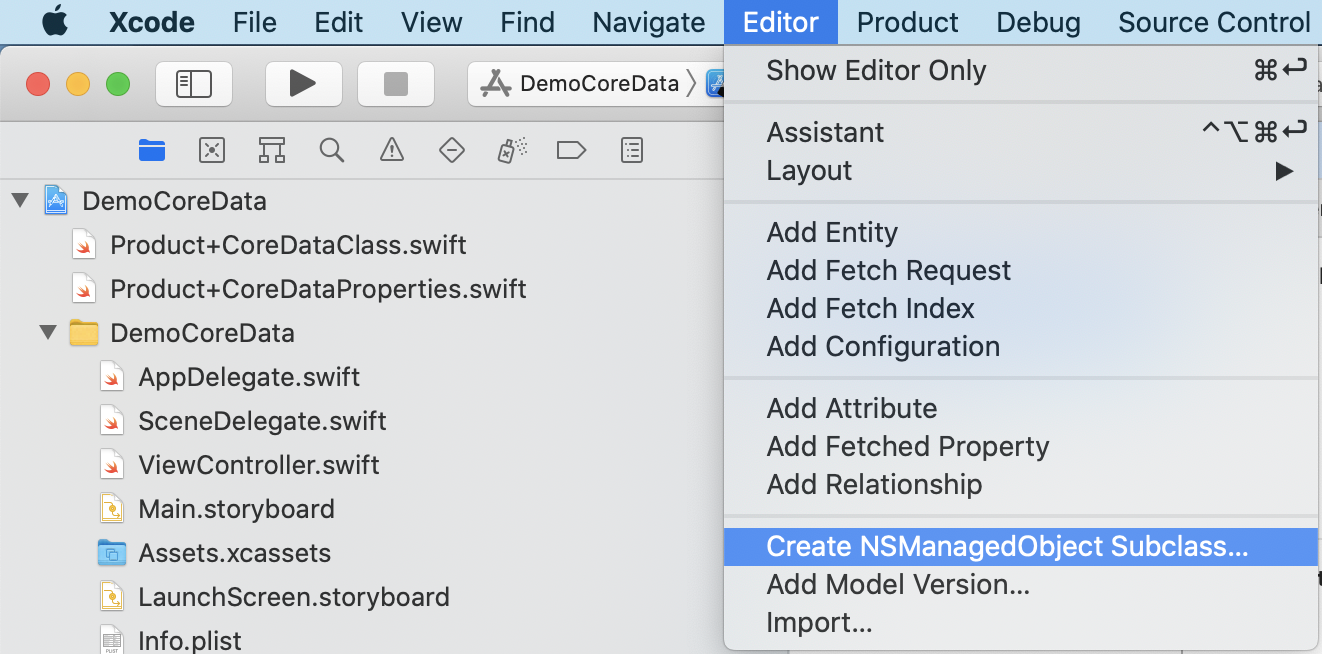Select Main.storyboard file name

tap(236, 509)
